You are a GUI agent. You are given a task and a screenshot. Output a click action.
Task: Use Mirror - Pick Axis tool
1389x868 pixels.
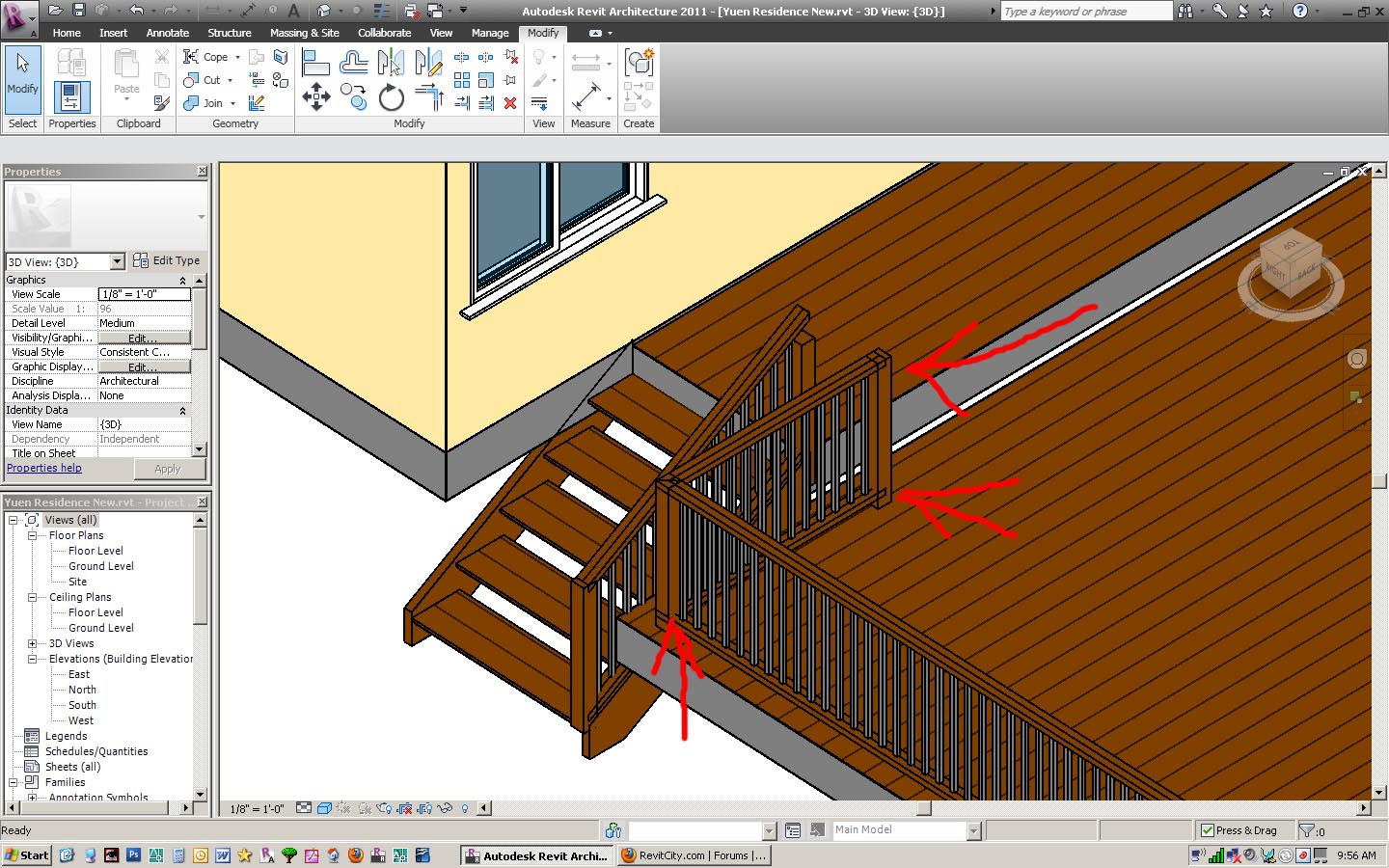click(391, 64)
